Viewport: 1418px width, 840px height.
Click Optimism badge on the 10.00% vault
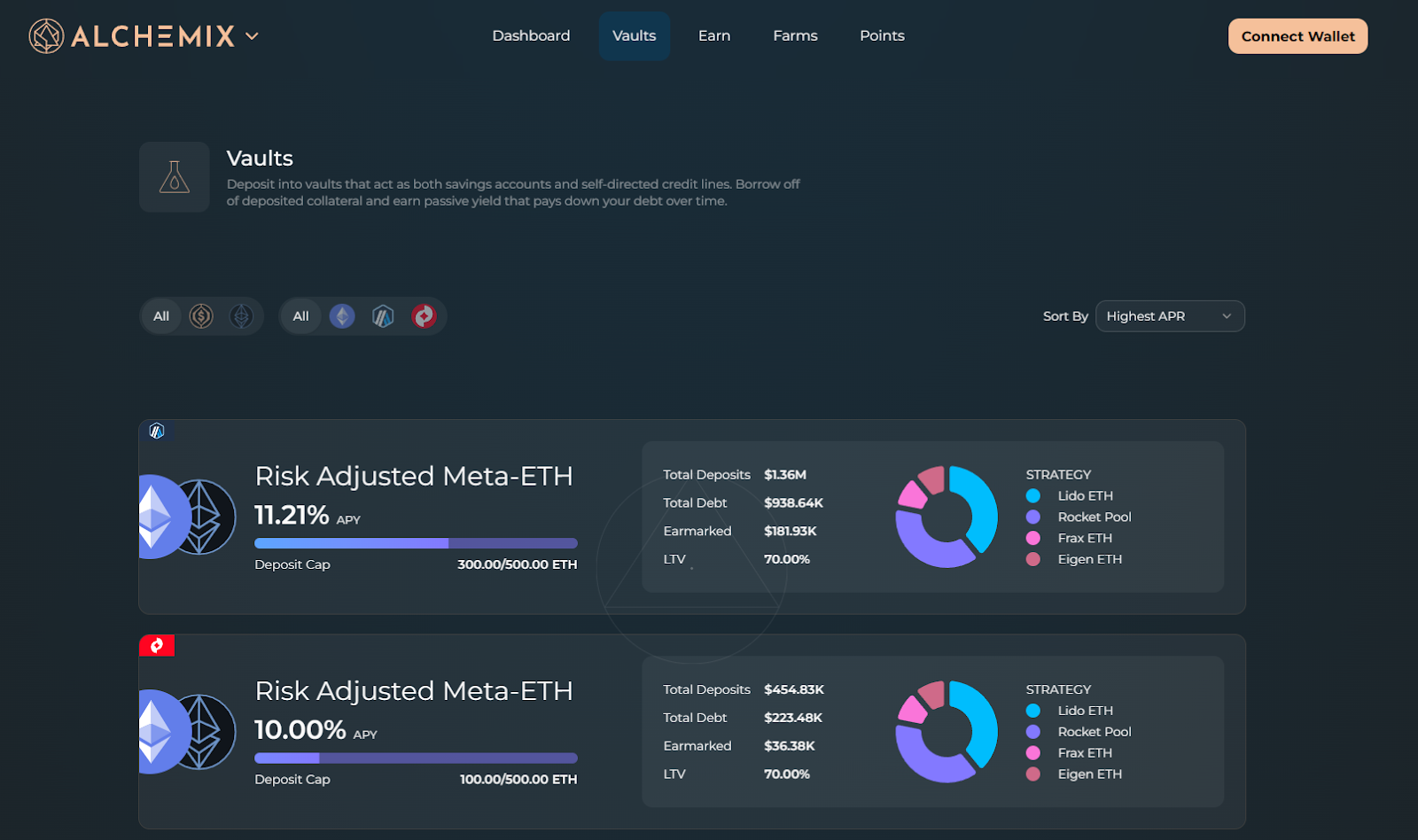pos(157,646)
